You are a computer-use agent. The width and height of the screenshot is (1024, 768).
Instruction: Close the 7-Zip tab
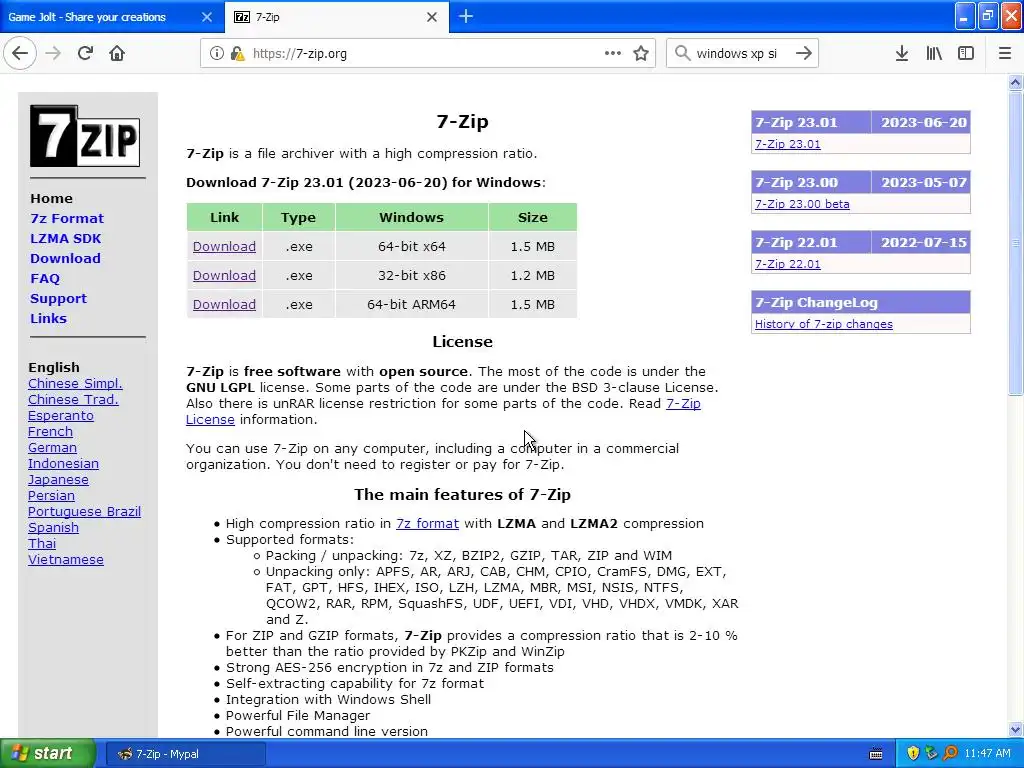[432, 17]
